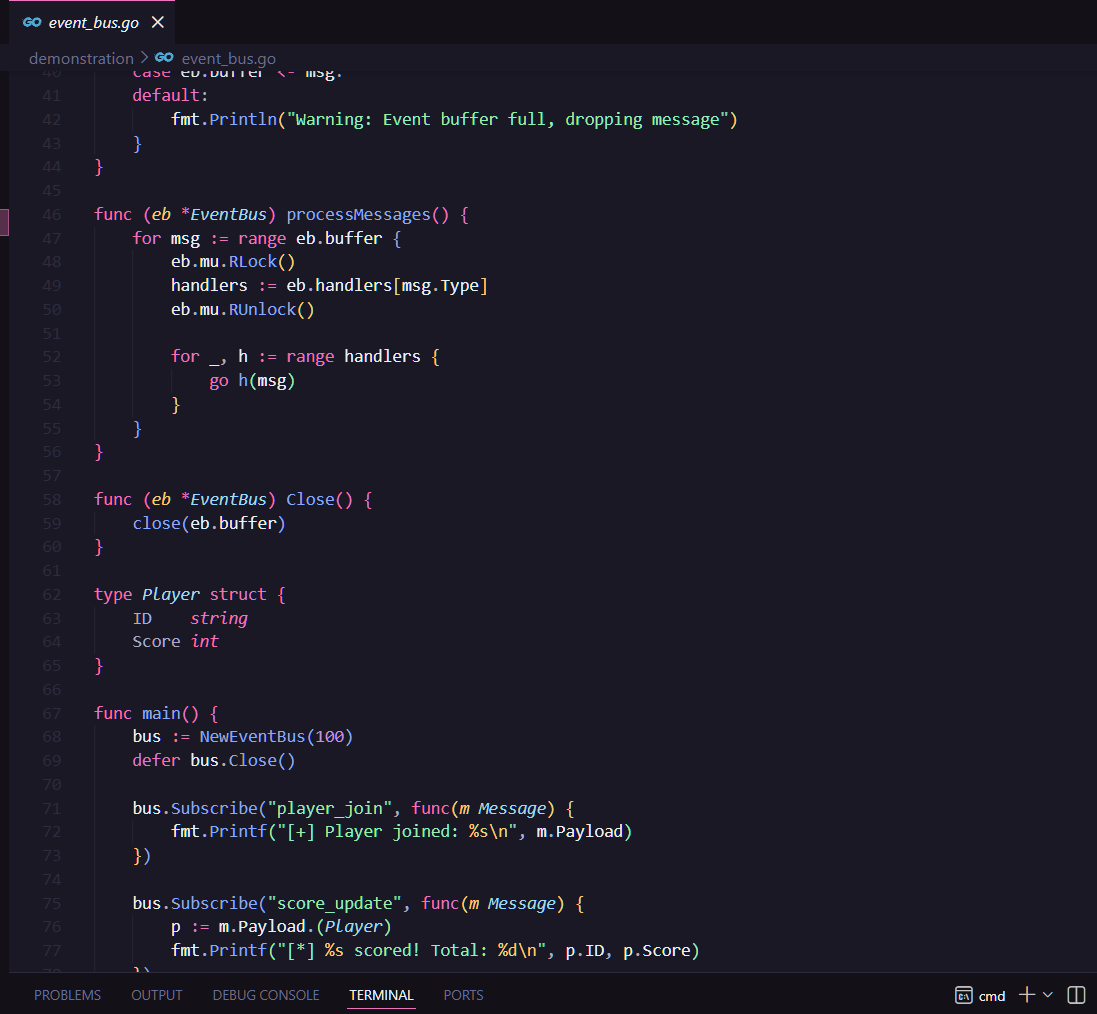Click the "player_join" string literal
1097x1014 pixels.
pyautogui.click(x=330, y=808)
